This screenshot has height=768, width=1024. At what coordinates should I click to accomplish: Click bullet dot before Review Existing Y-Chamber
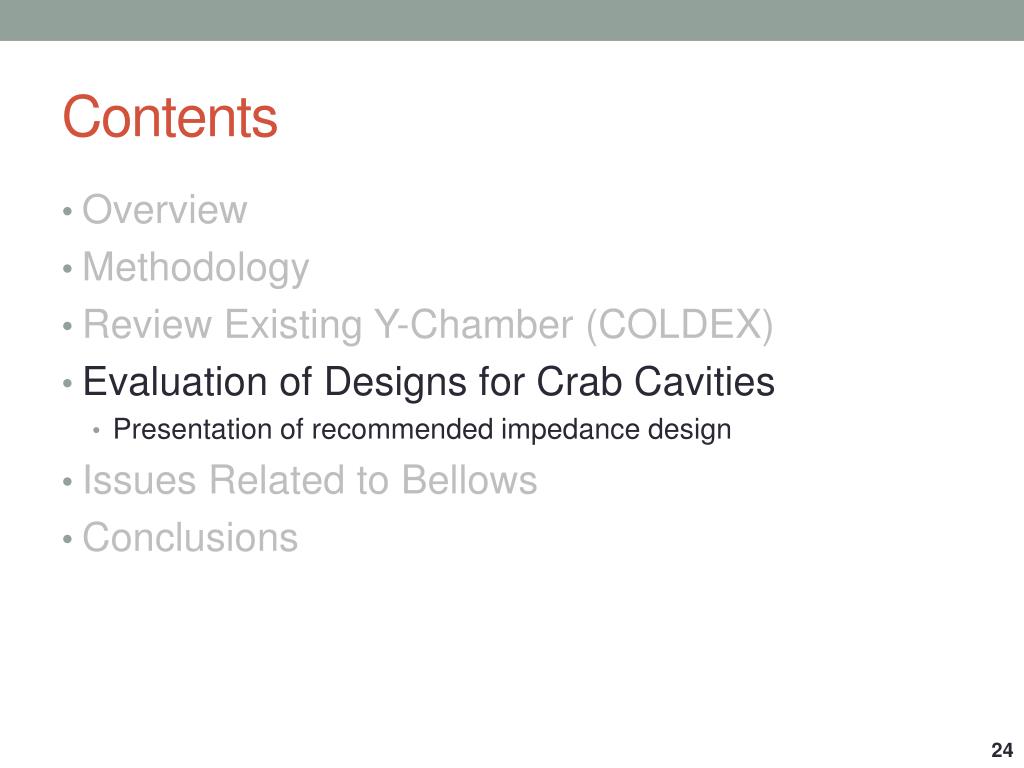[x=67, y=326]
